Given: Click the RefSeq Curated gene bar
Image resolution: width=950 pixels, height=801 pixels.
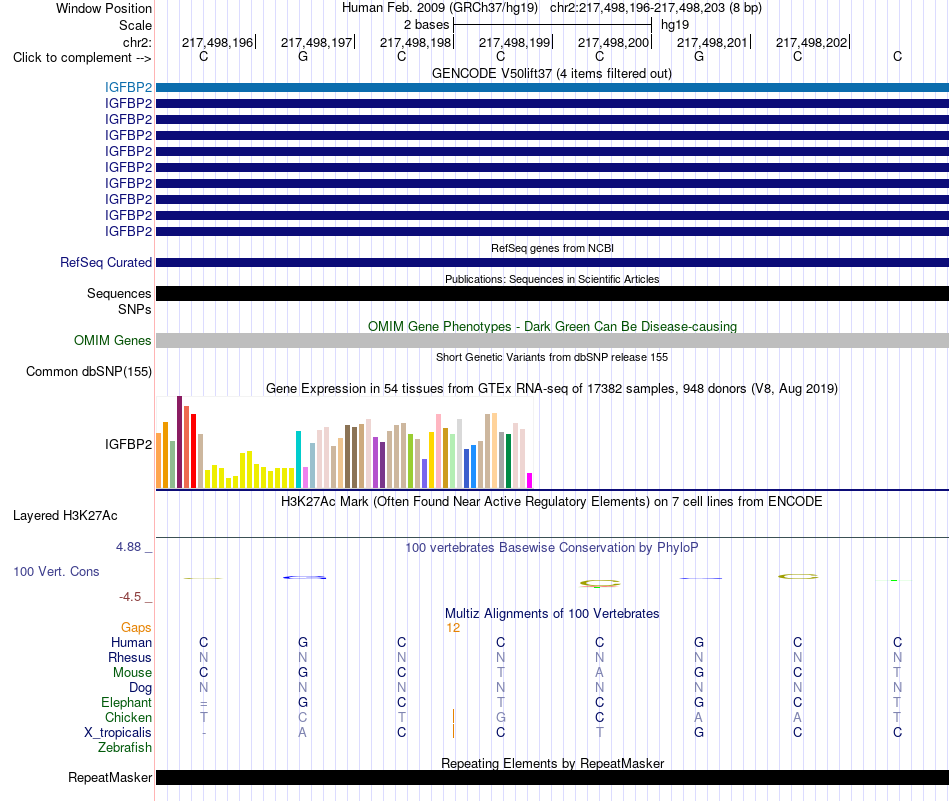Looking at the screenshot, I should [x=552, y=262].
